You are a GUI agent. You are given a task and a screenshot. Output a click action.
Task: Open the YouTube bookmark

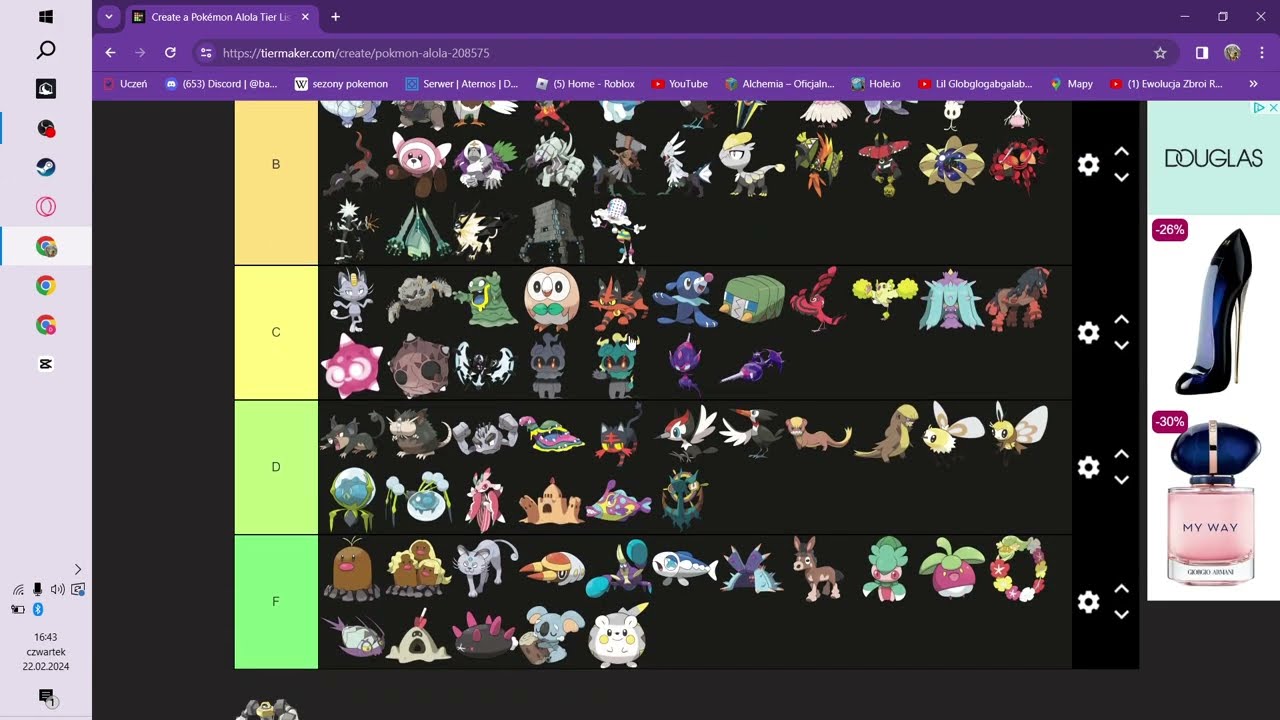tap(679, 84)
